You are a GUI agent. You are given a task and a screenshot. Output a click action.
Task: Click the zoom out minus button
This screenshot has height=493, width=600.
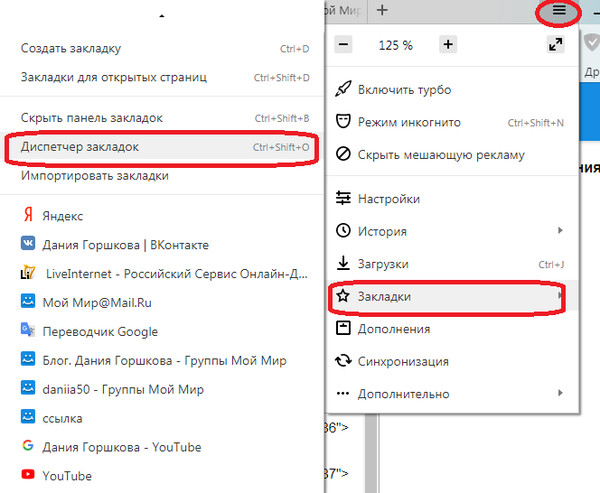point(343,44)
